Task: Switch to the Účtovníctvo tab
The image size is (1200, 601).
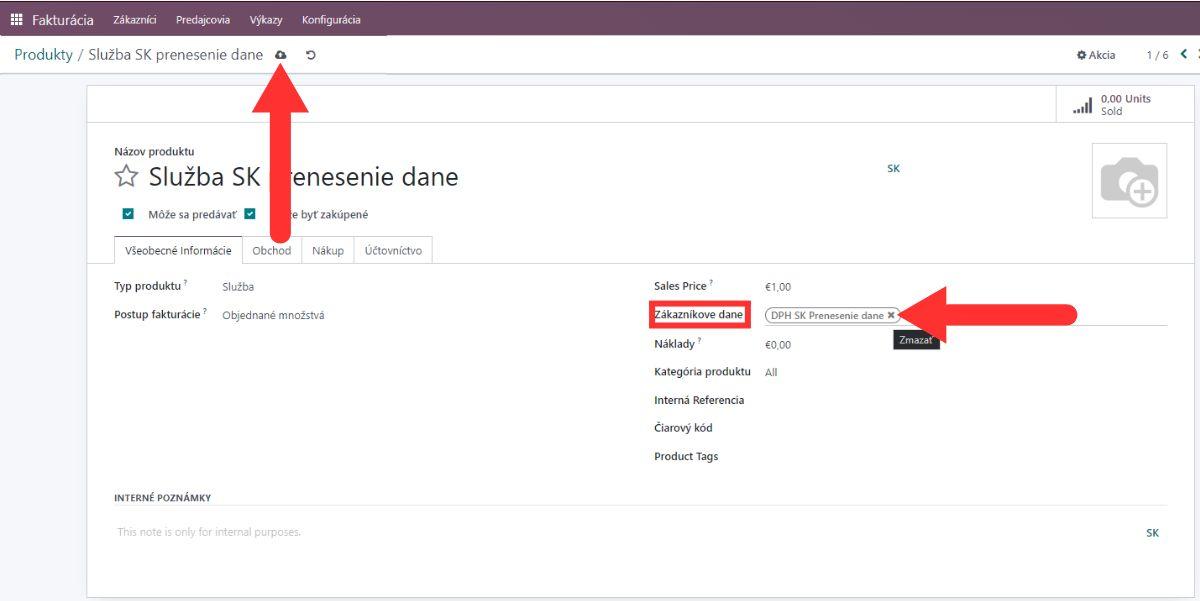Action: tap(393, 251)
